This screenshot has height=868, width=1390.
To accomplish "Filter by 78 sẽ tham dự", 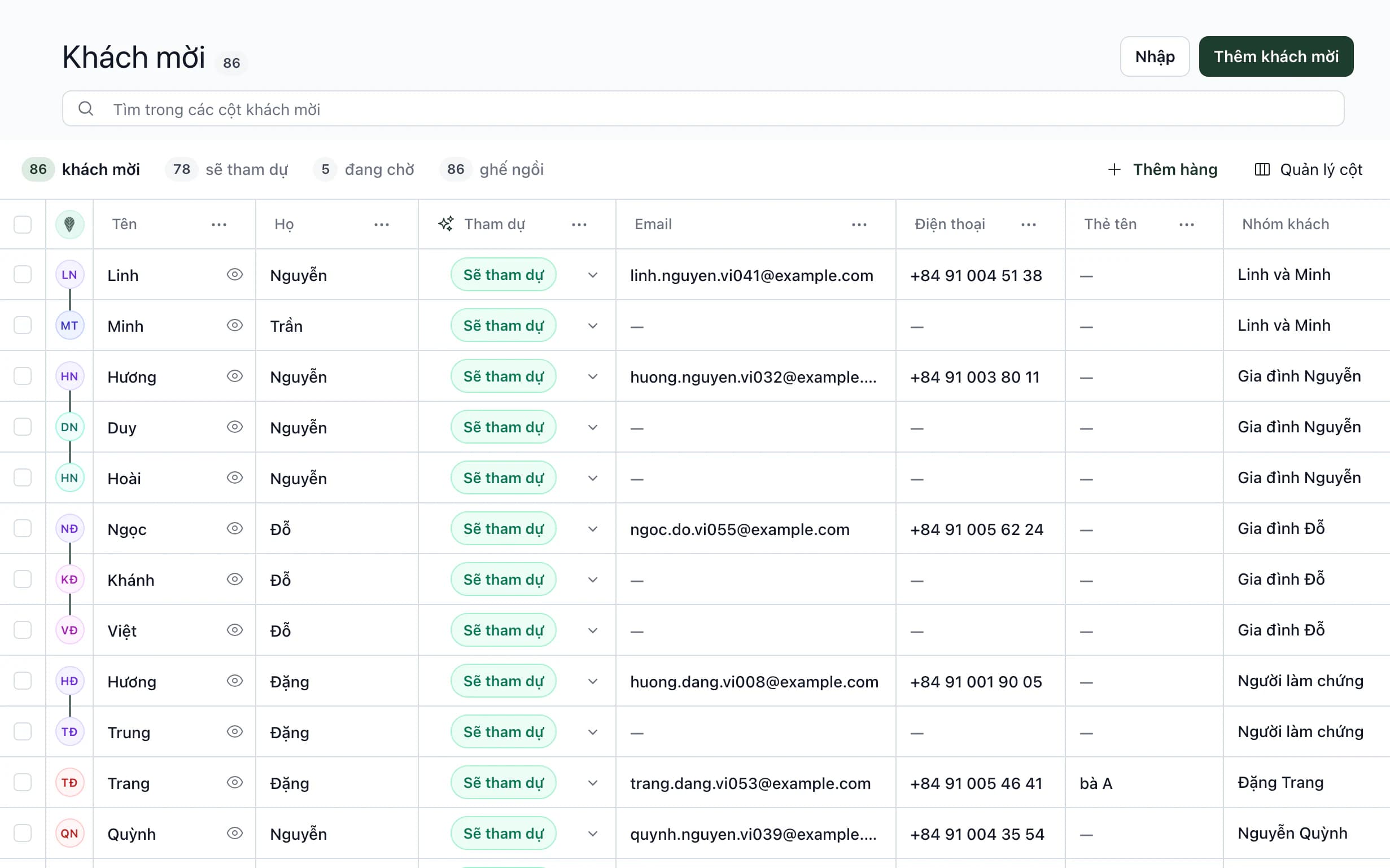I will (x=227, y=169).
